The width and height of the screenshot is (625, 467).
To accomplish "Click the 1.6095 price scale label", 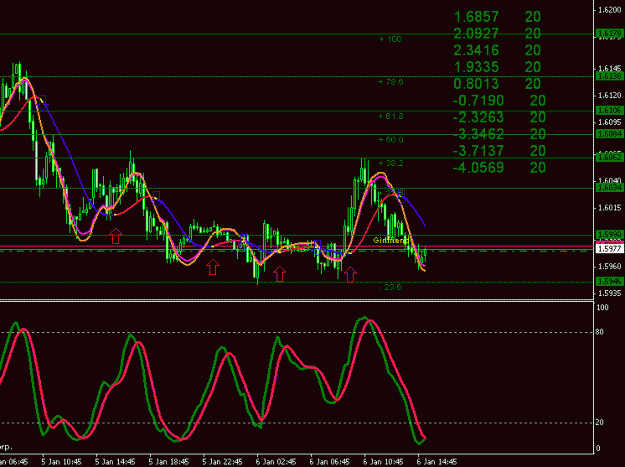I will point(609,122).
